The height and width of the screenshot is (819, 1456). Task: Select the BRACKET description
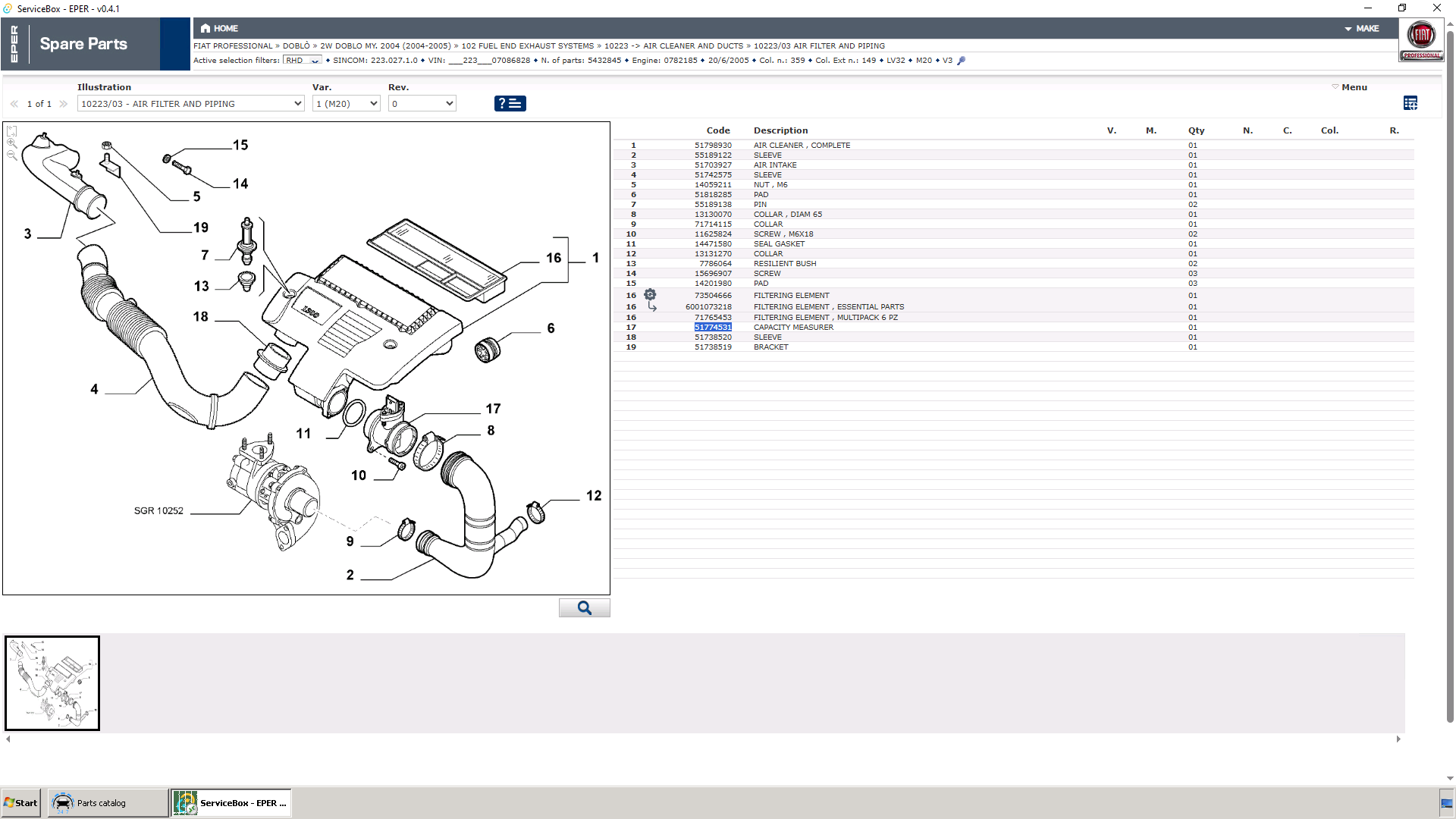(x=770, y=347)
